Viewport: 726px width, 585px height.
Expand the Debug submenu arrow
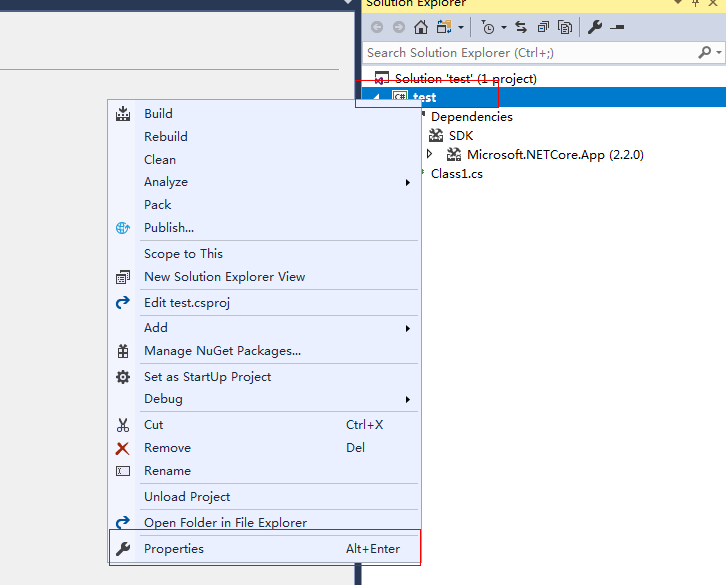pos(407,399)
